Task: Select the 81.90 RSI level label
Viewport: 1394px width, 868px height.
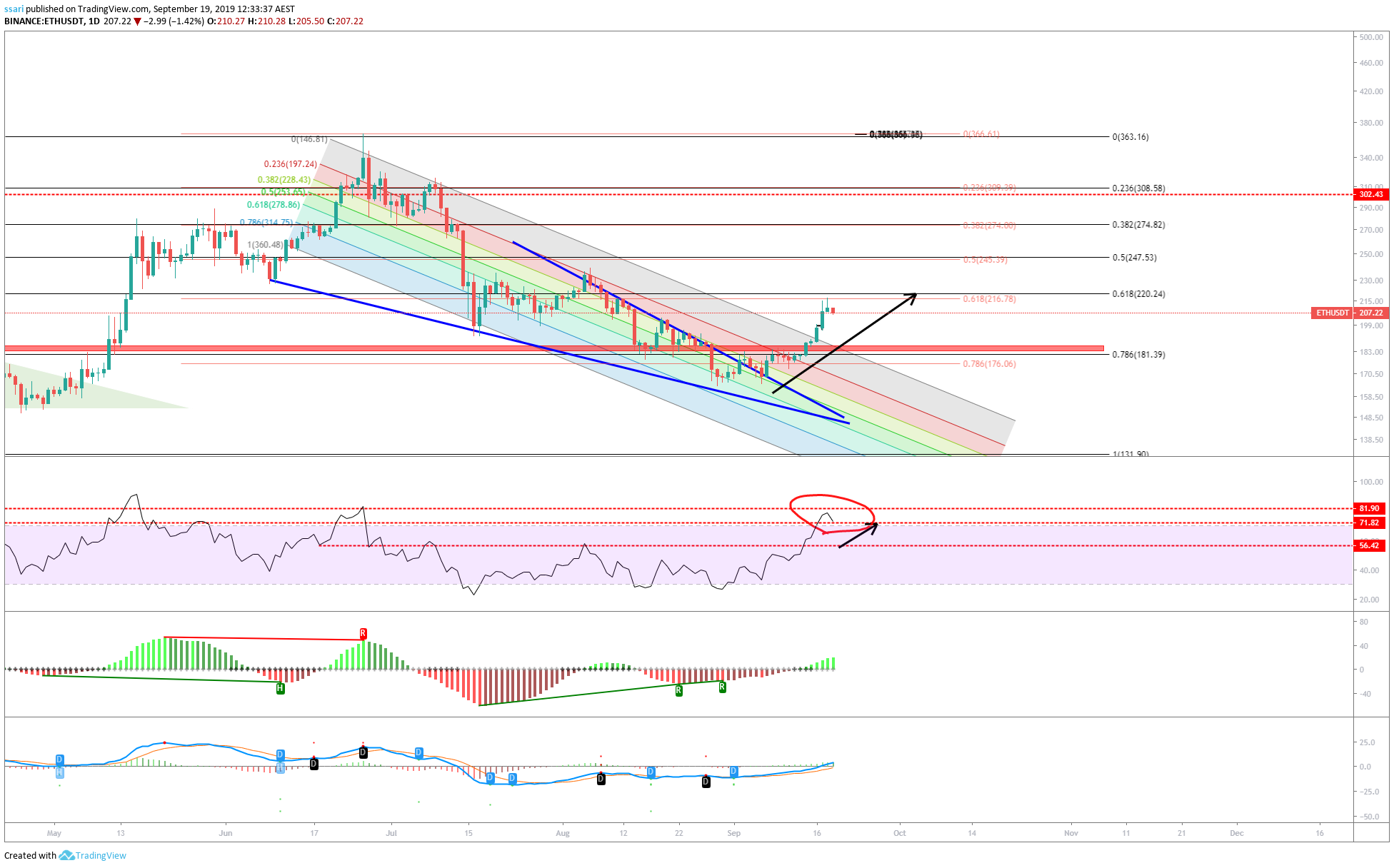Action: coord(1369,508)
